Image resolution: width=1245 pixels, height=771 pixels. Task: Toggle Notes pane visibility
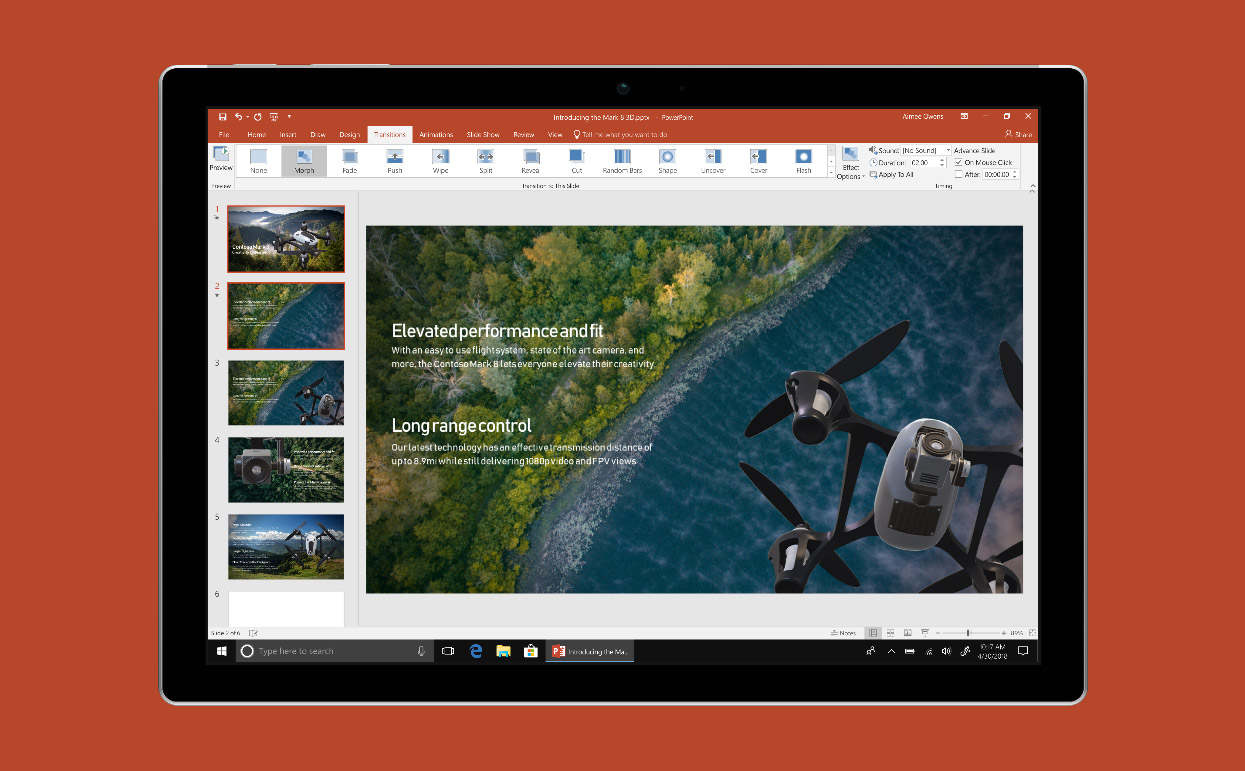click(845, 632)
